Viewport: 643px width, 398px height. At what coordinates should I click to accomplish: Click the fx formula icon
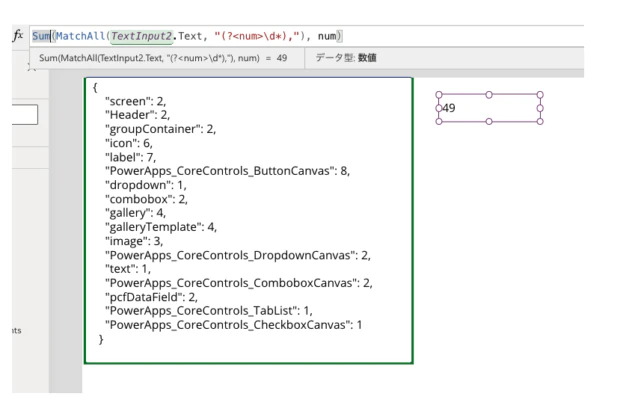coord(18,35)
